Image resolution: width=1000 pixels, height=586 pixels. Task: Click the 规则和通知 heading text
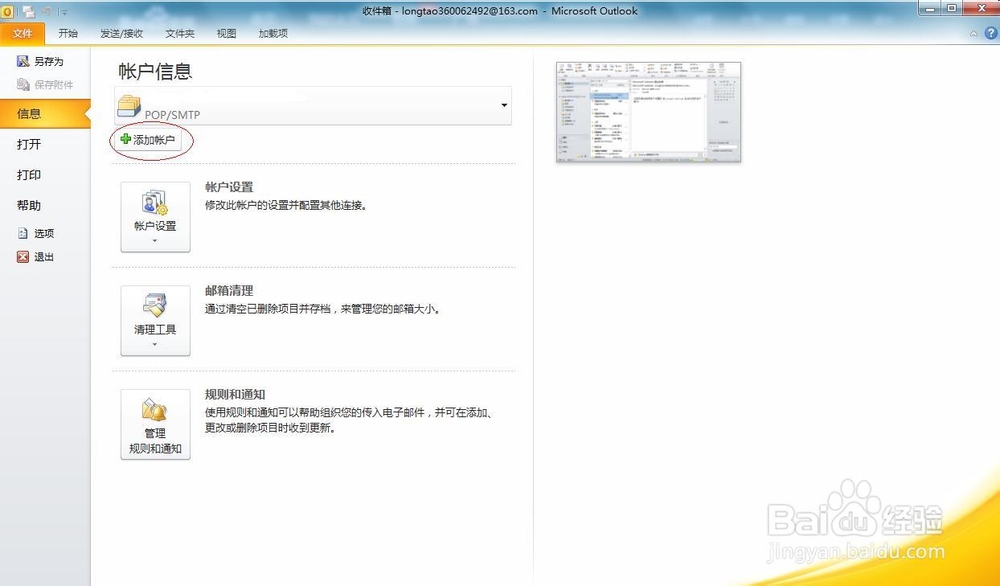point(235,395)
